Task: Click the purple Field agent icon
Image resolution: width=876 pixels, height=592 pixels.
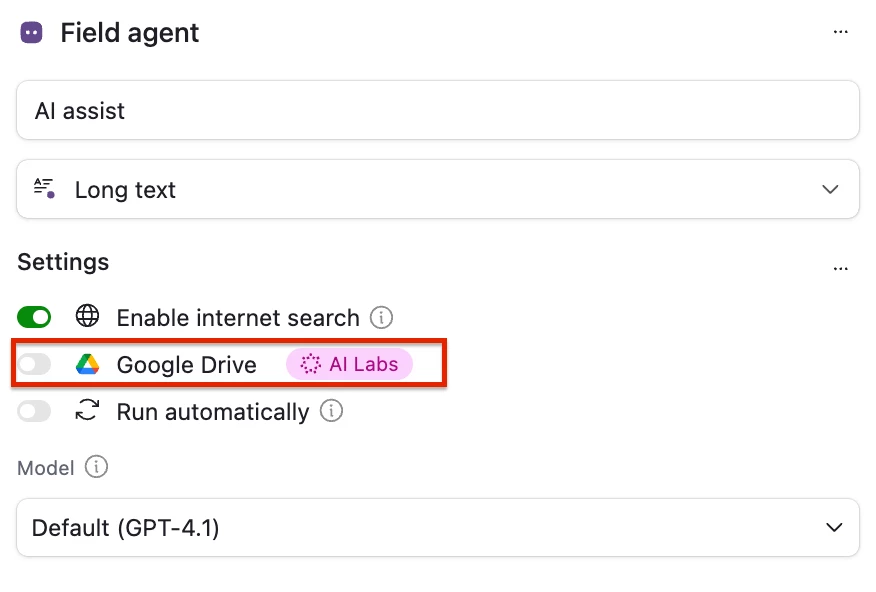Action: point(31,32)
